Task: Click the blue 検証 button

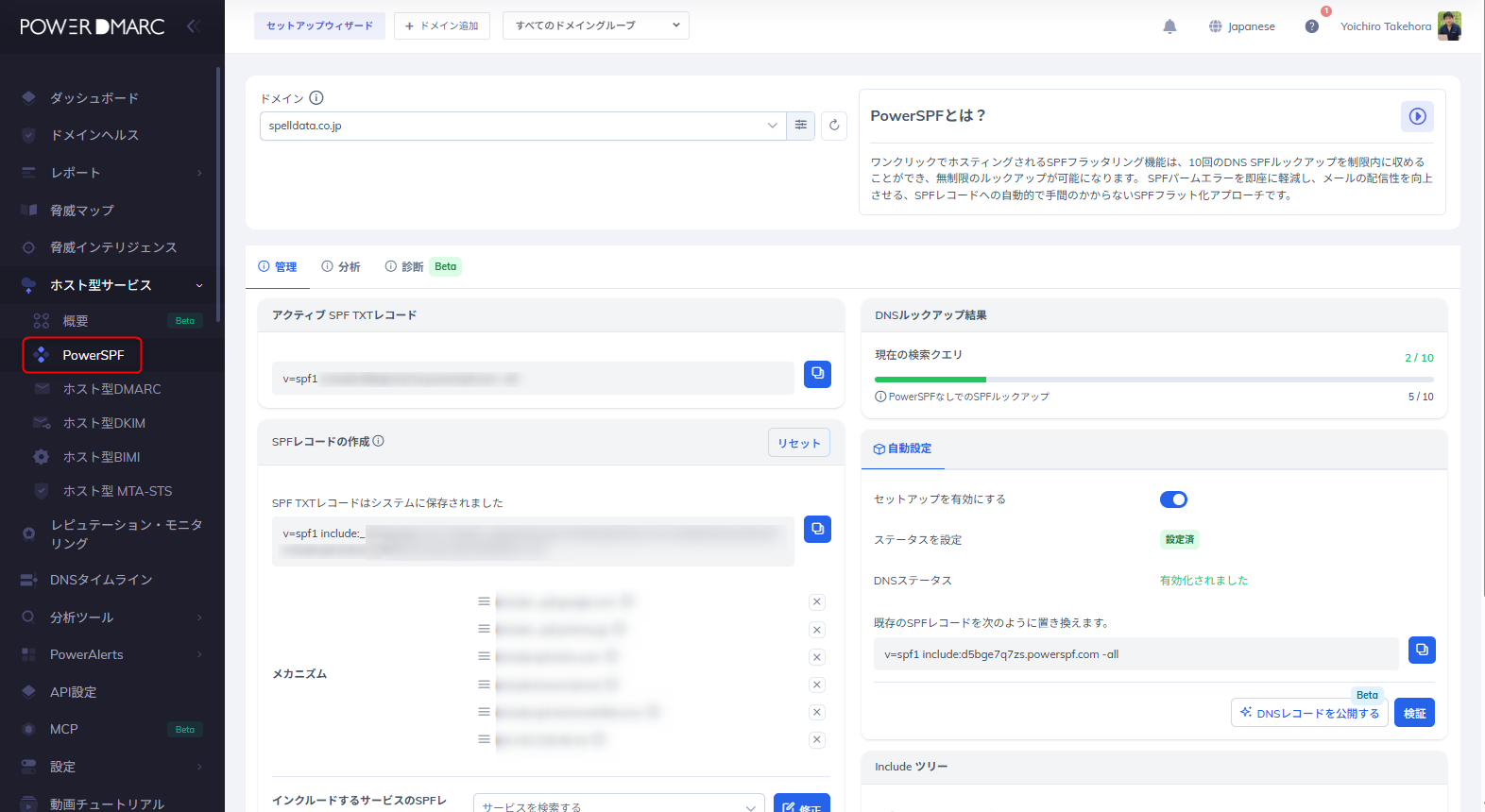Action: [x=1414, y=713]
